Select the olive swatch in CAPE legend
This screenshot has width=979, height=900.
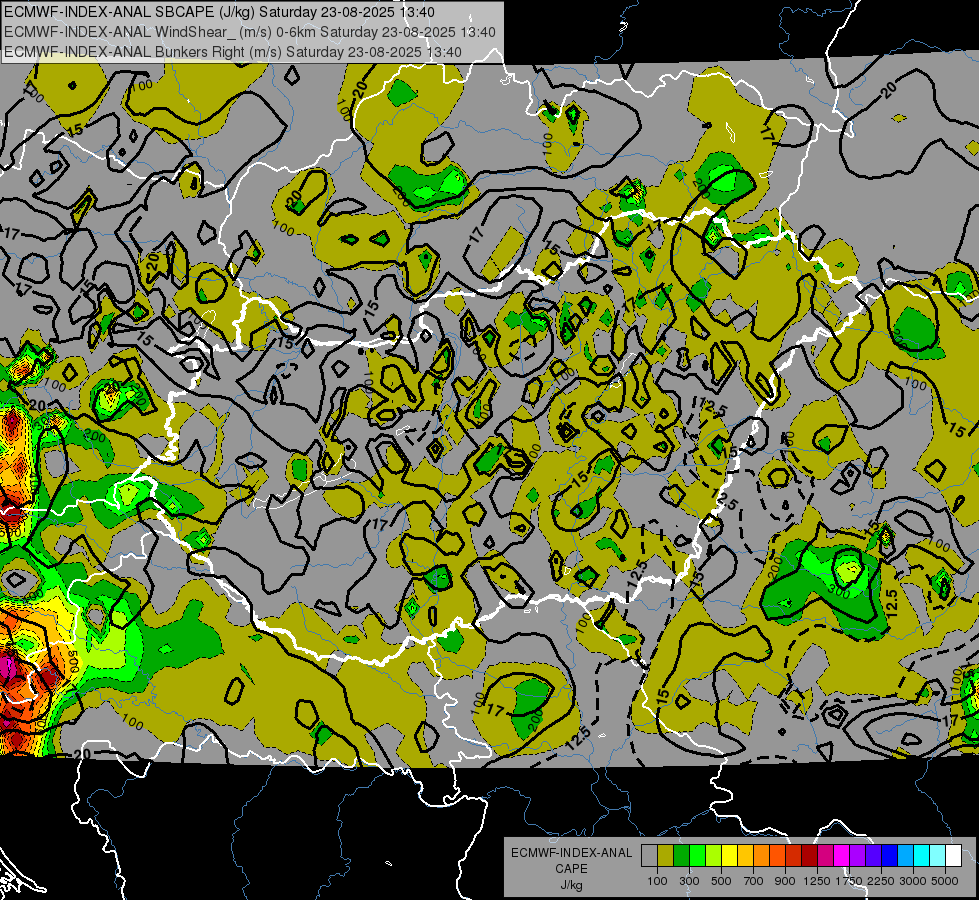666,855
